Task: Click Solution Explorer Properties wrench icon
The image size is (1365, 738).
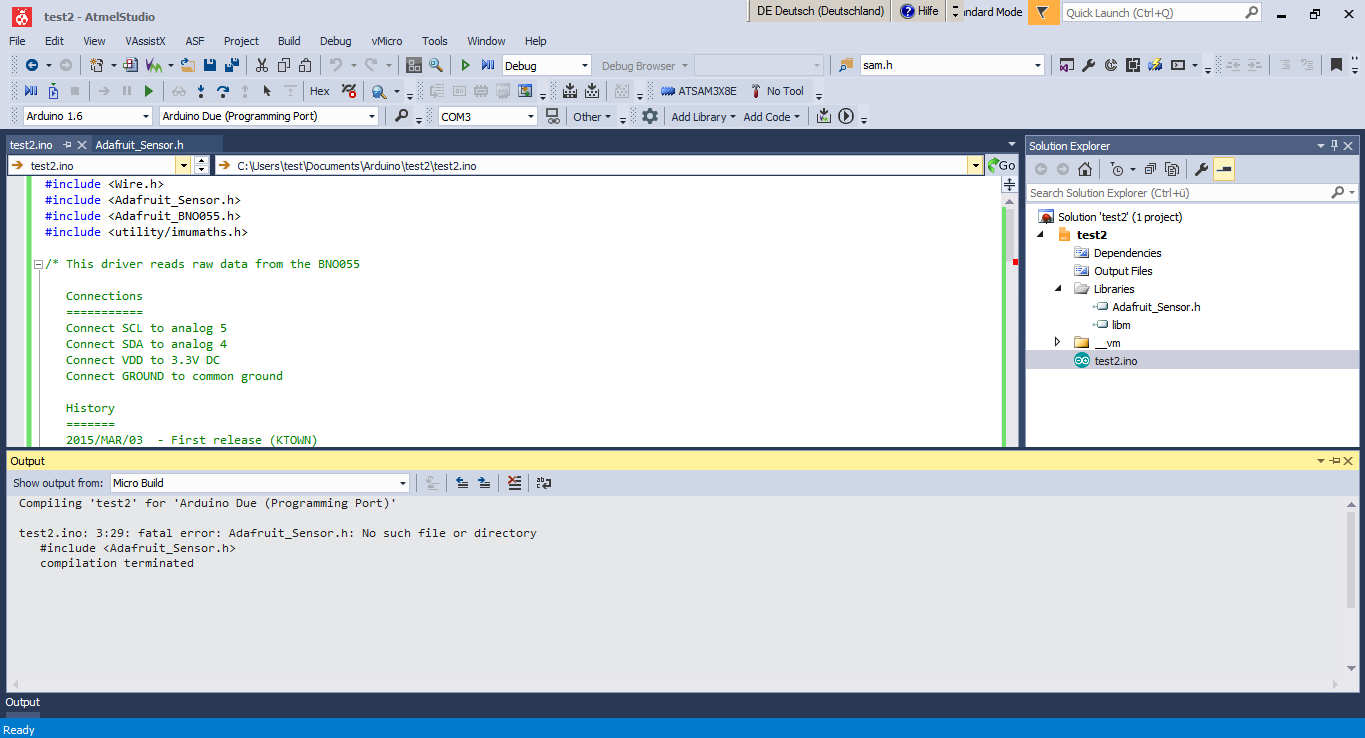Action: [x=1202, y=169]
